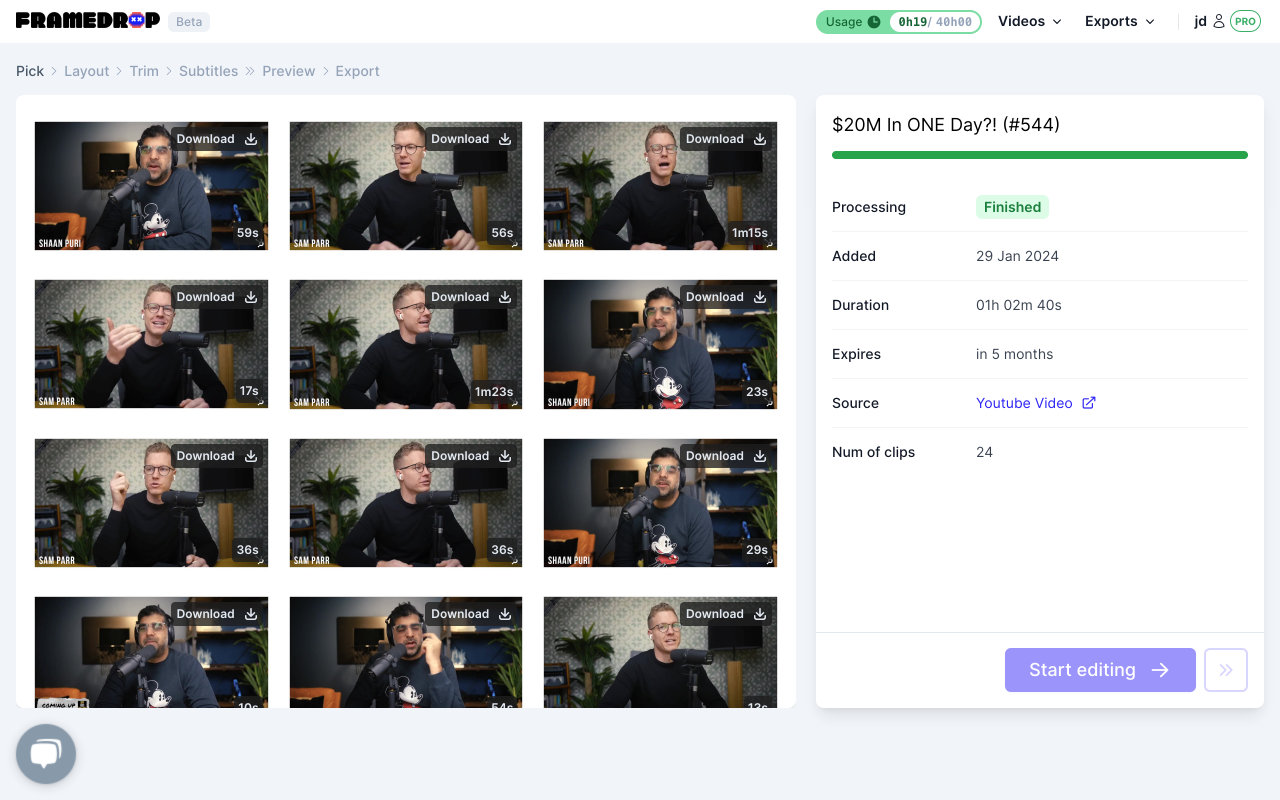Viewport: 1280px width, 800px height.
Task: Open the chat support bubble
Action: pos(46,754)
